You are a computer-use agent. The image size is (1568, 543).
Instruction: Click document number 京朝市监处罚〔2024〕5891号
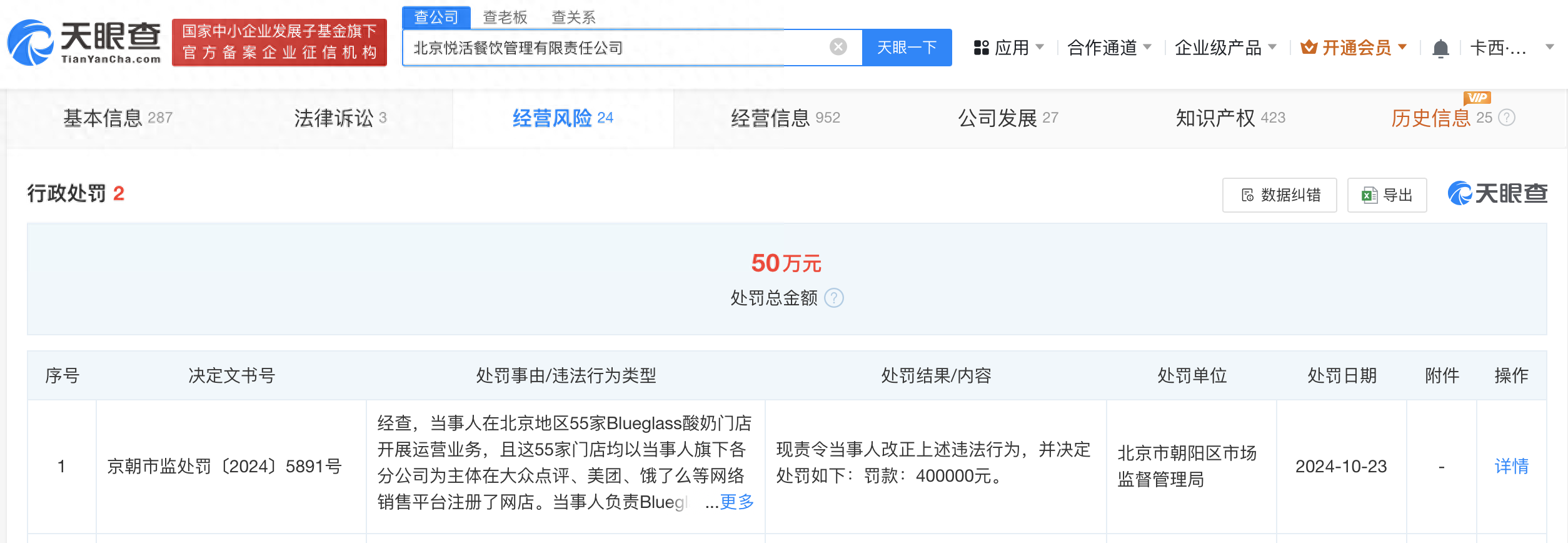(224, 466)
